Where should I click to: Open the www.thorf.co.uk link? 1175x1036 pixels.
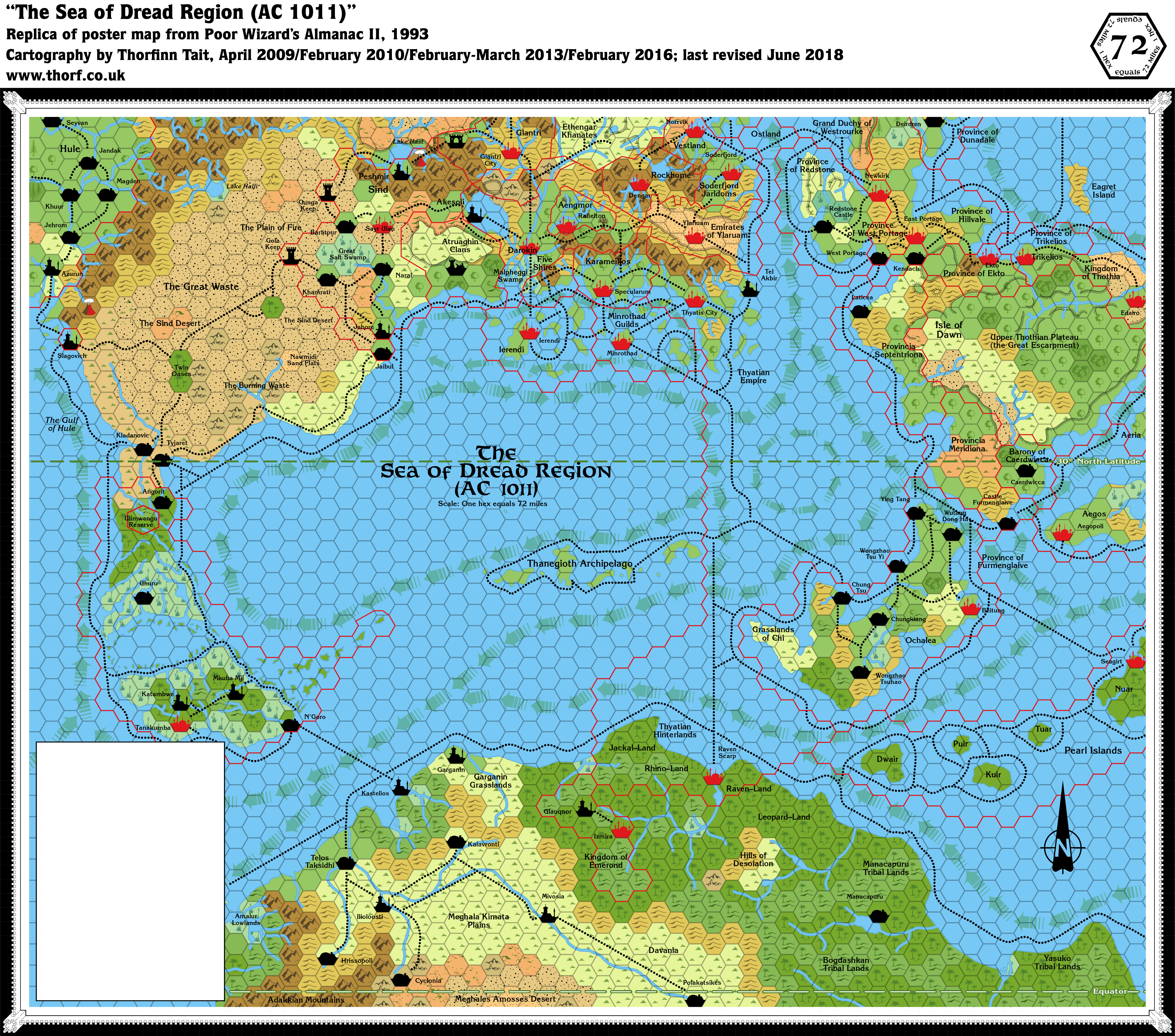click(x=66, y=75)
